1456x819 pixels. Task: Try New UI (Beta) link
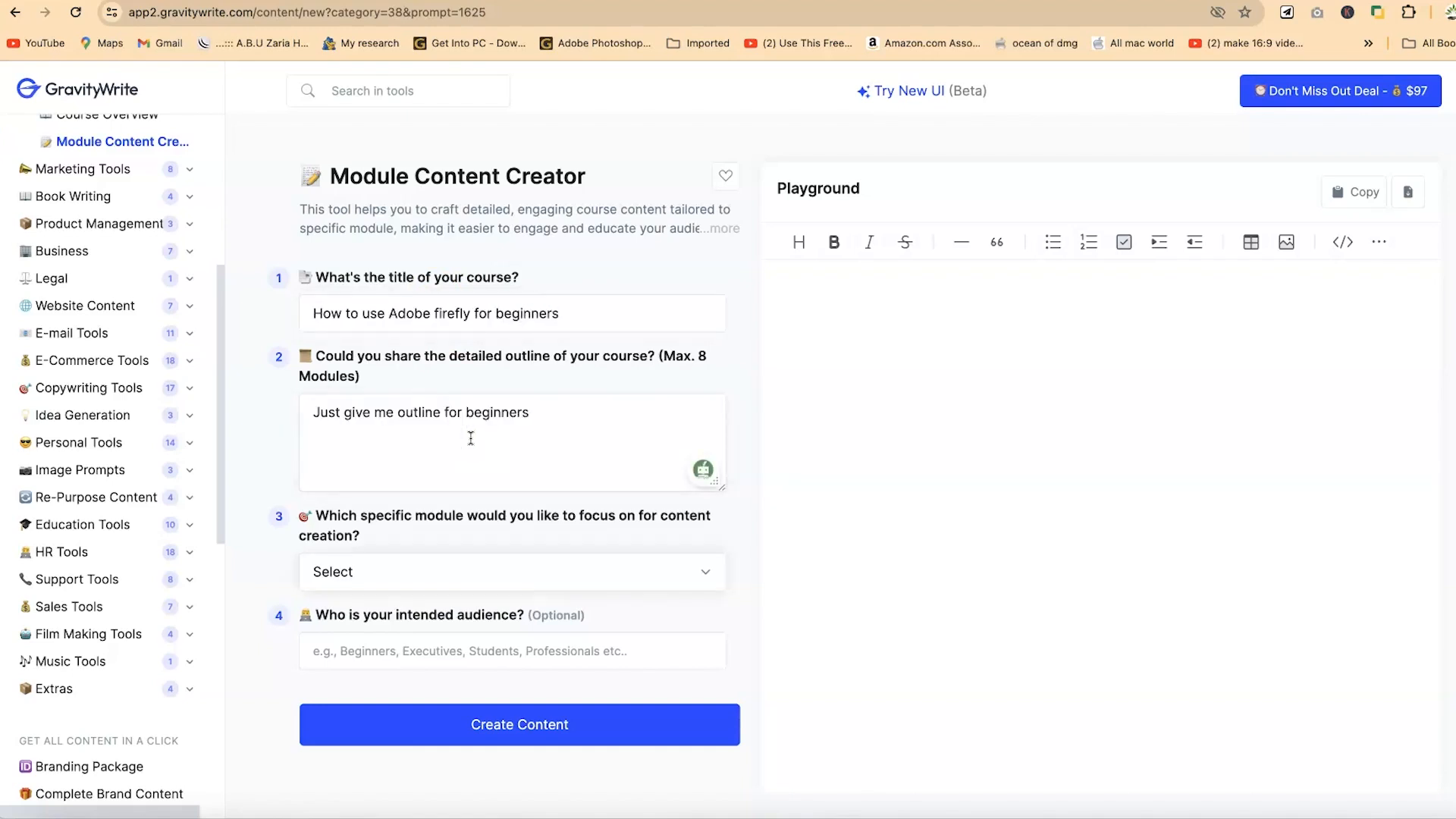[x=921, y=91]
